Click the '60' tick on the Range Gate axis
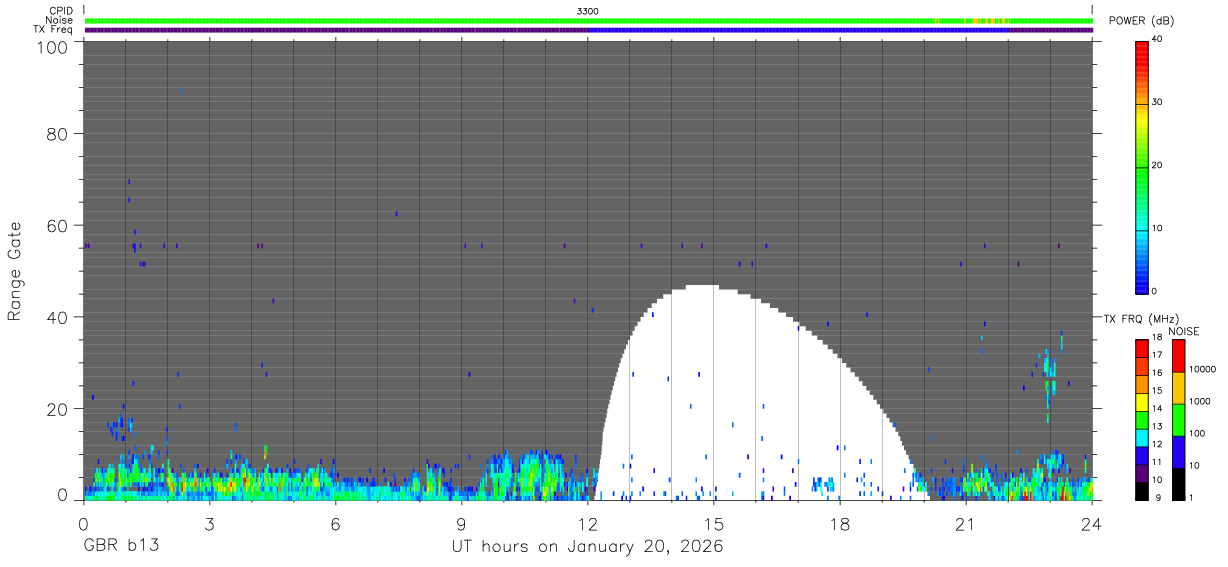 [x=56, y=225]
